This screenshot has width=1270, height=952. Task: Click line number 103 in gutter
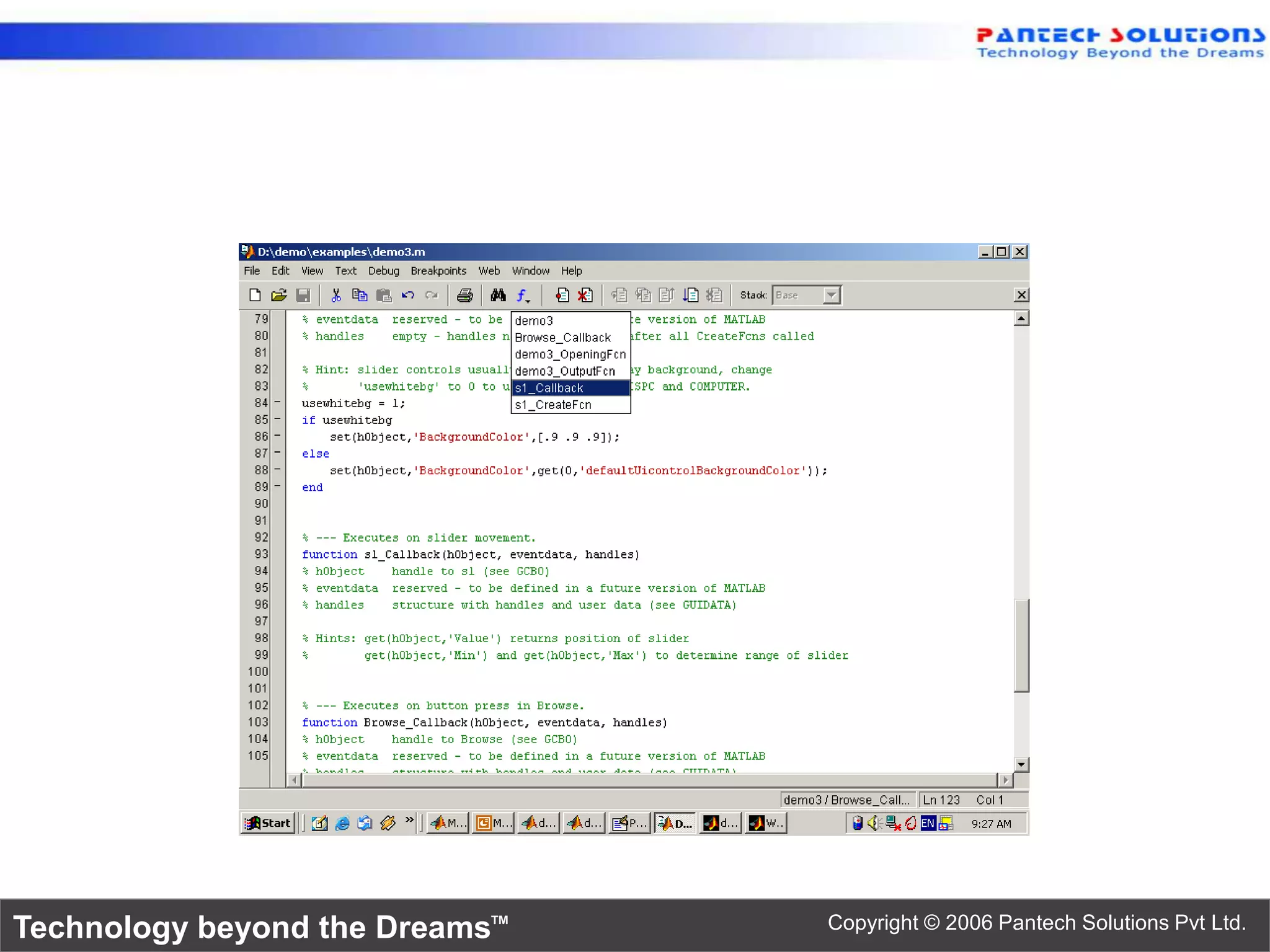pyautogui.click(x=258, y=722)
